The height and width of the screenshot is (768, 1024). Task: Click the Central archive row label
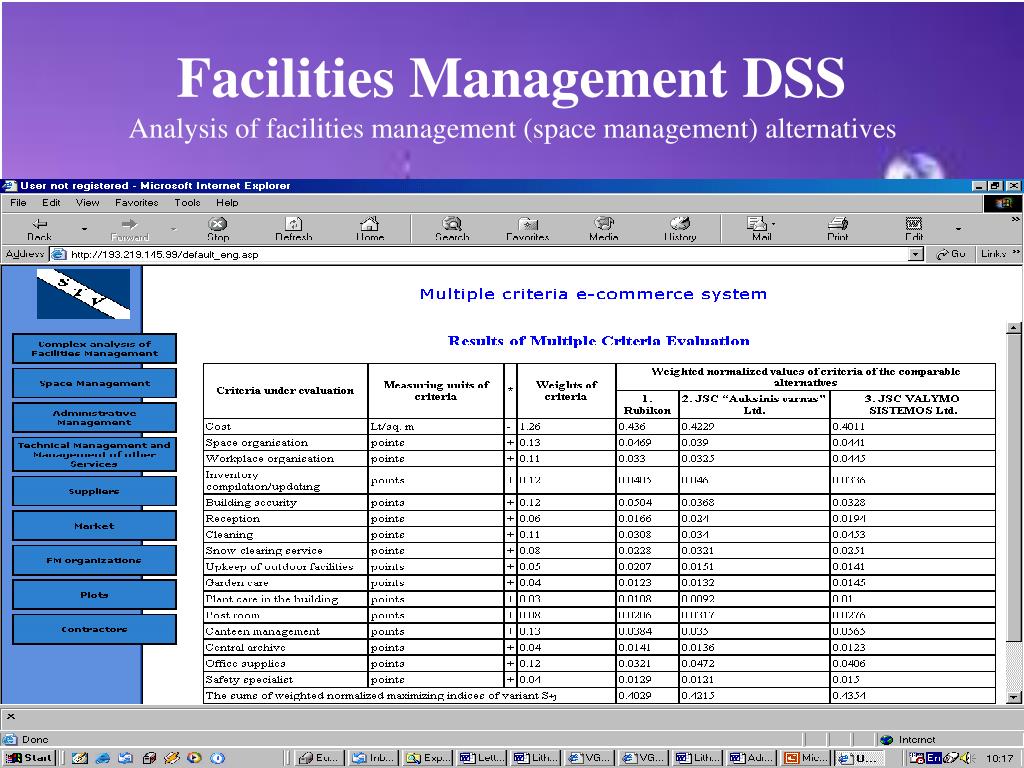tap(245, 647)
